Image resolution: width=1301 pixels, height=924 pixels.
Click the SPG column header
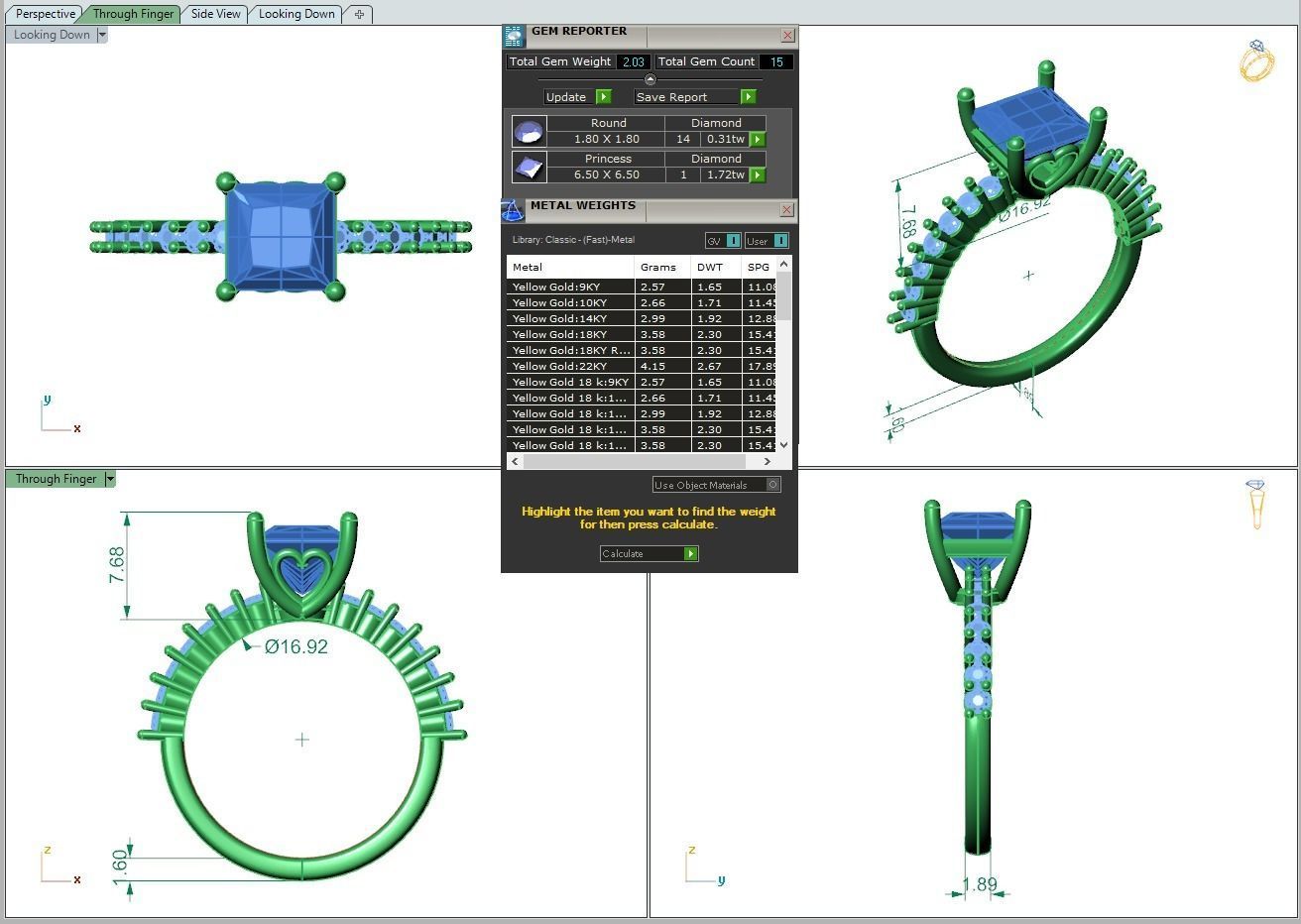coord(759,267)
